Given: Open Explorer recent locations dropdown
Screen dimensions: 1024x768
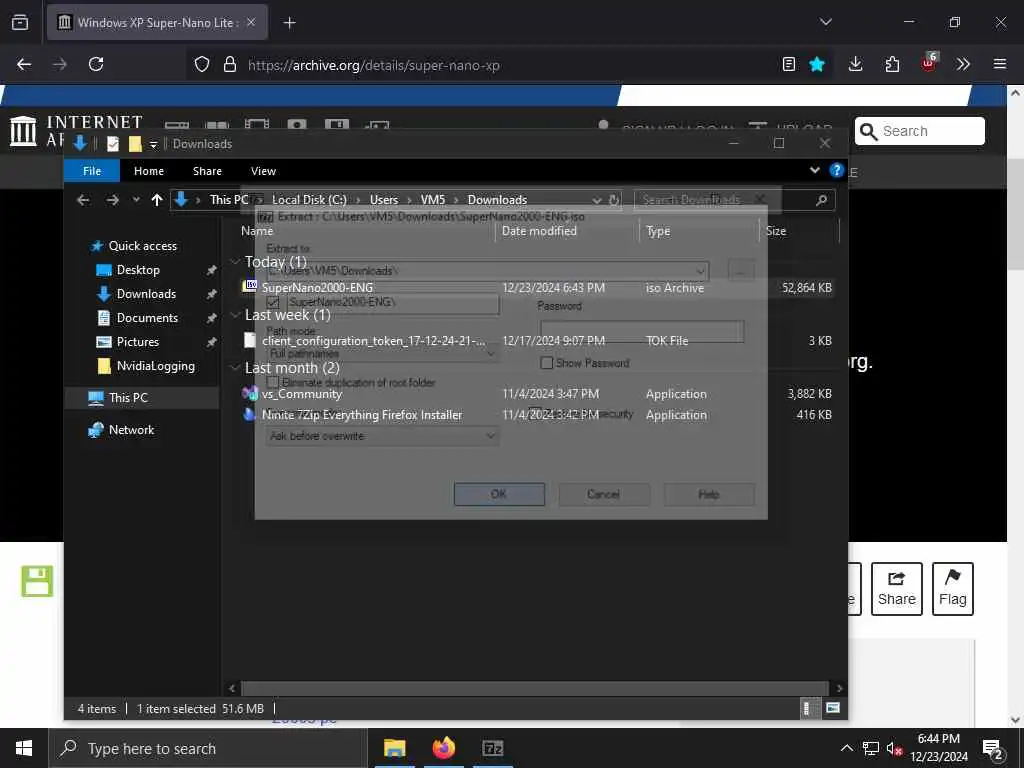Looking at the screenshot, I should [136, 200].
